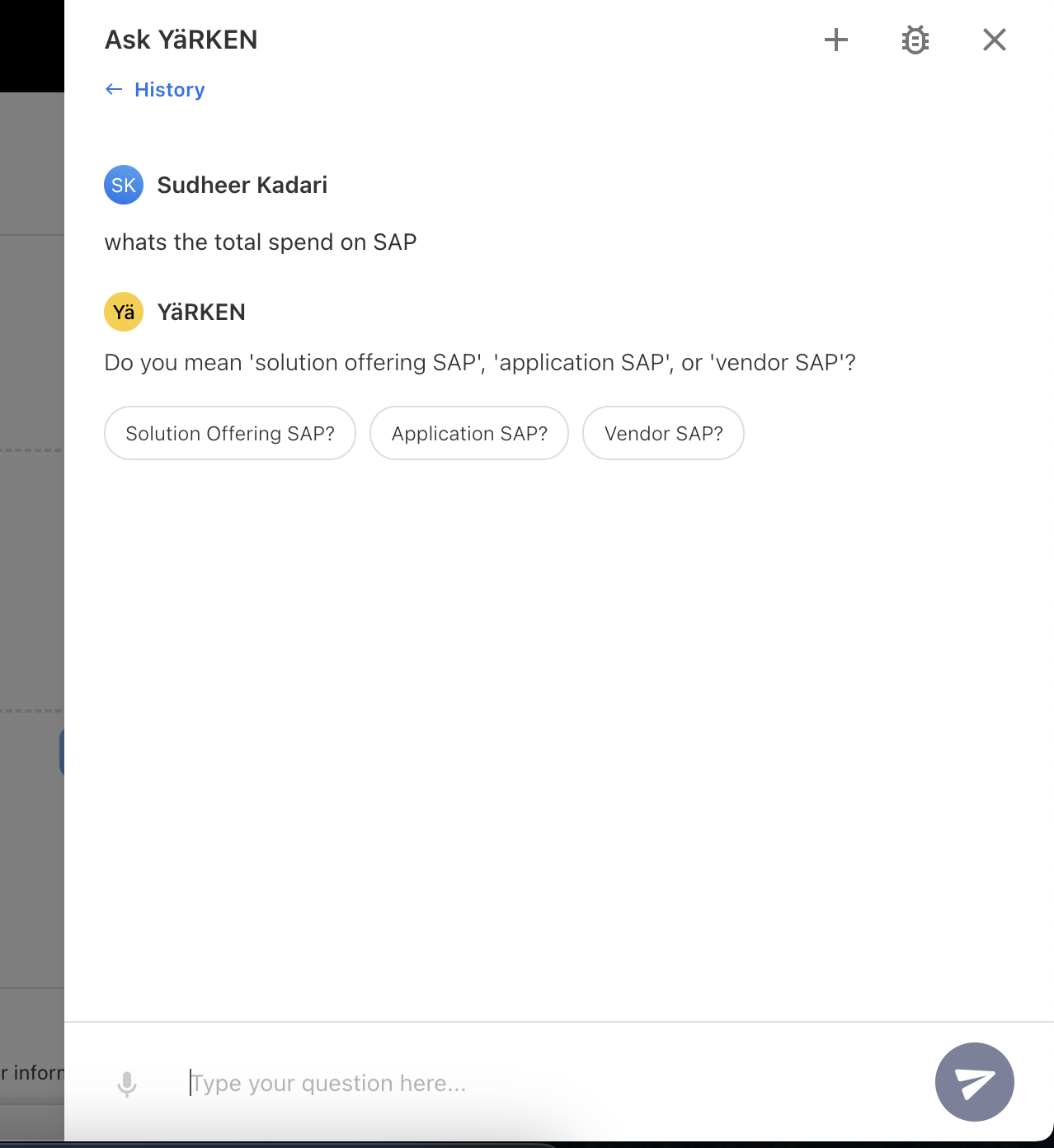Open the conversation History
Image resolution: width=1054 pixels, height=1148 pixels.
[169, 89]
